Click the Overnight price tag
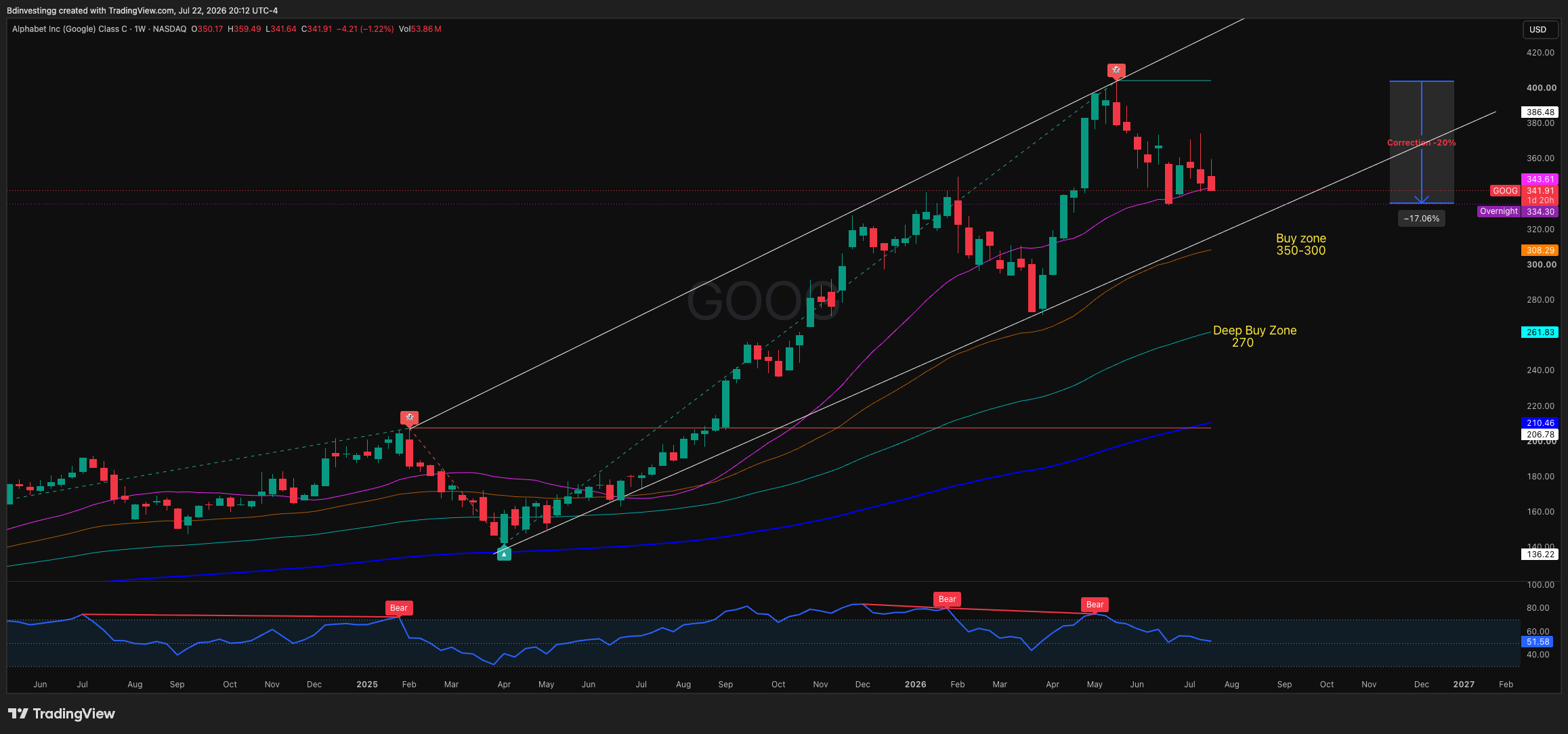 [1499, 211]
